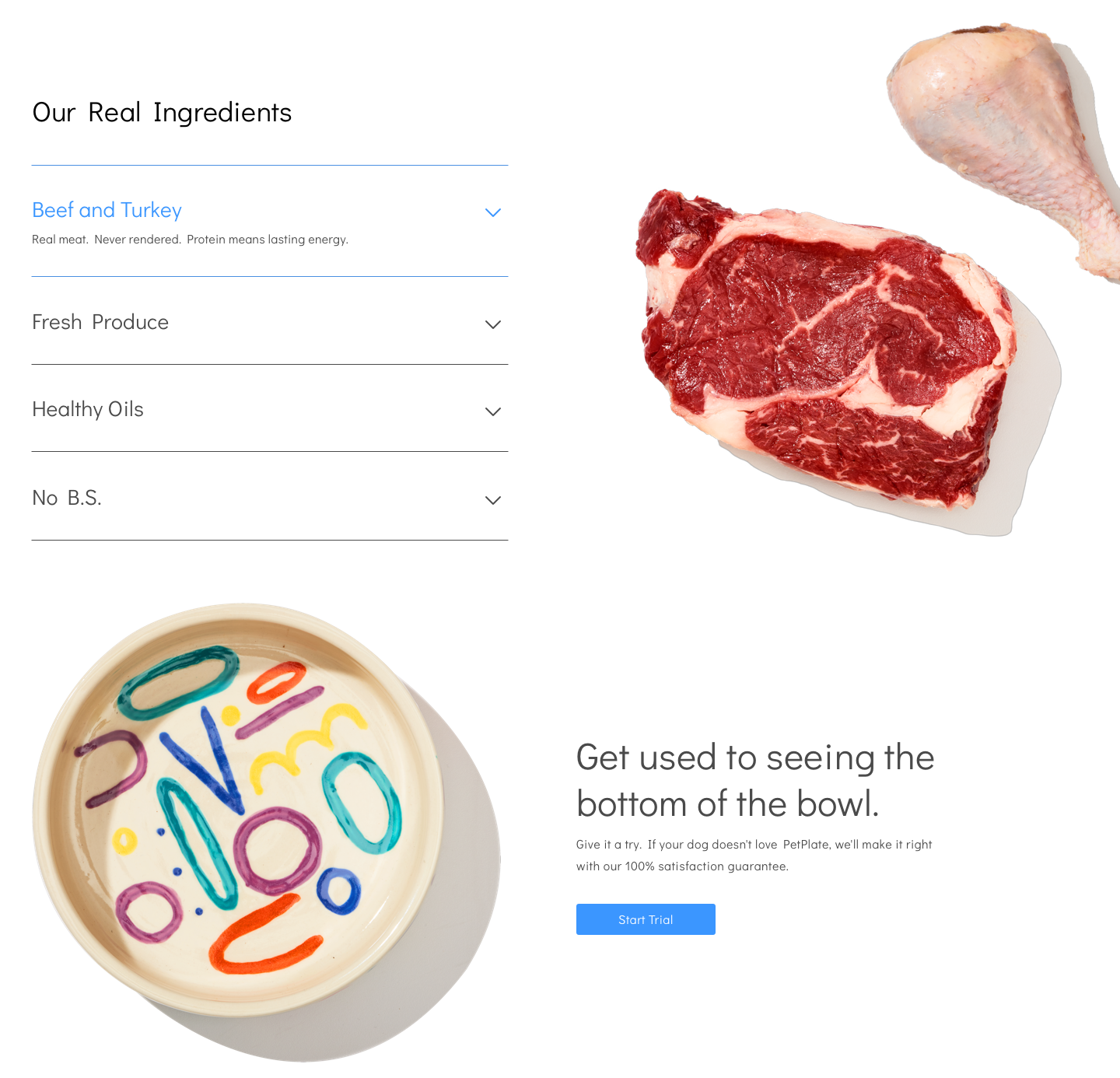Select the Beef and Turkey heading
The height and width of the screenshot is (1078, 1120).
(107, 210)
